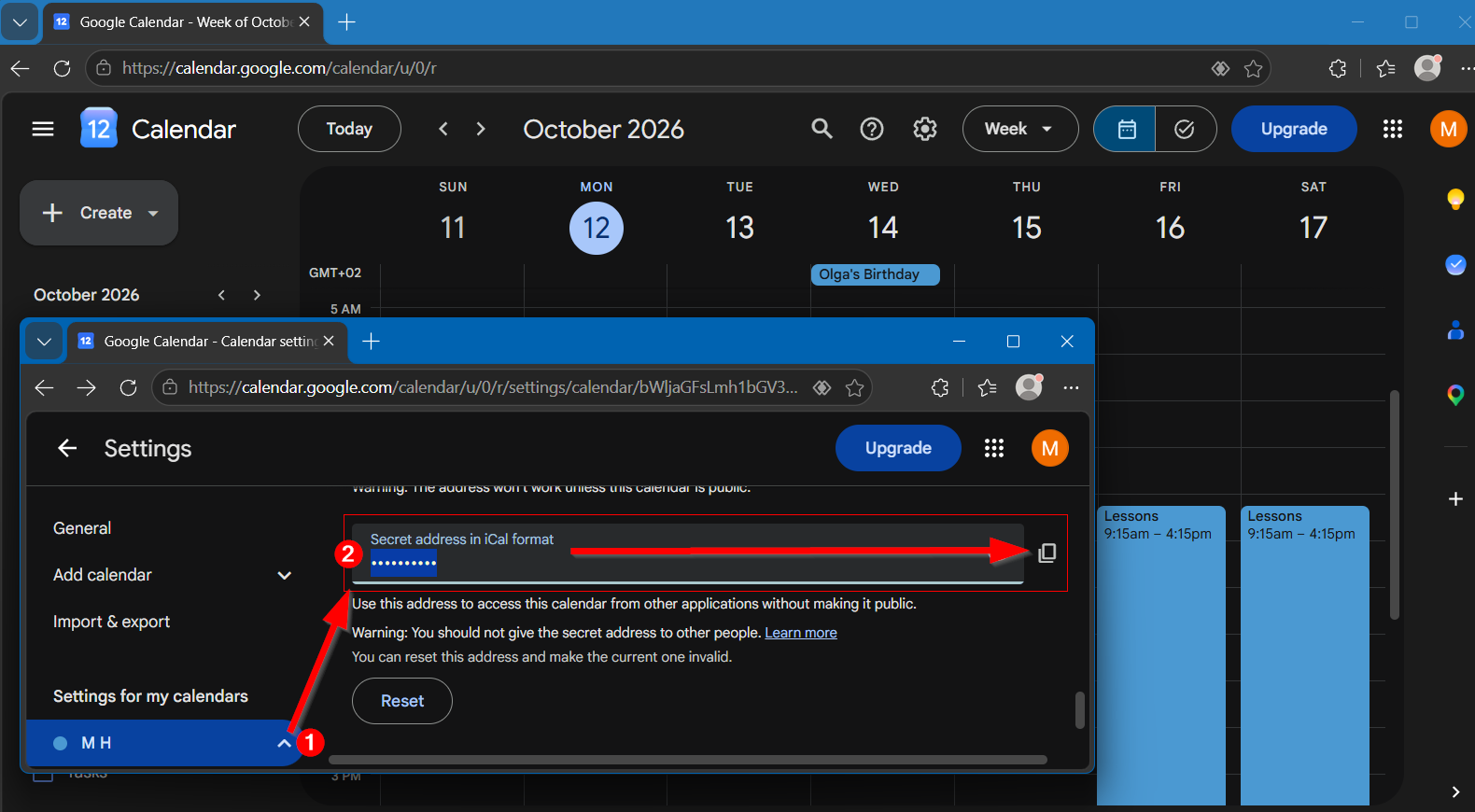Switch to the Calendar view toggle

tap(1126, 129)
